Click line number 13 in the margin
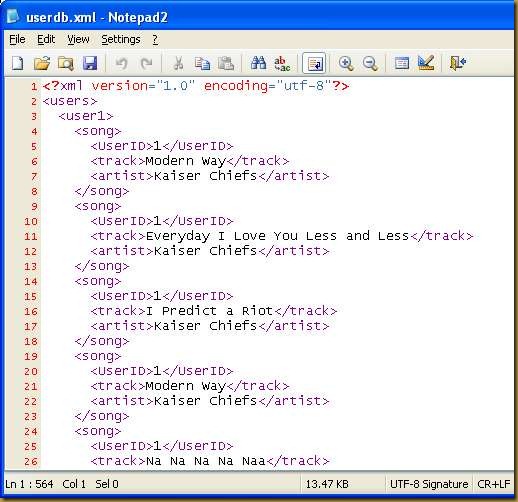Screen dimensions: 518x502 point(30,267)
